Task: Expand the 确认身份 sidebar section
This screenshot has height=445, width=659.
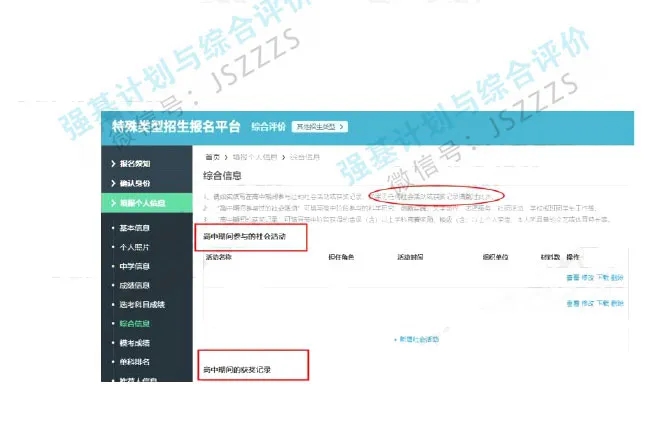Action: pos(139,183)
